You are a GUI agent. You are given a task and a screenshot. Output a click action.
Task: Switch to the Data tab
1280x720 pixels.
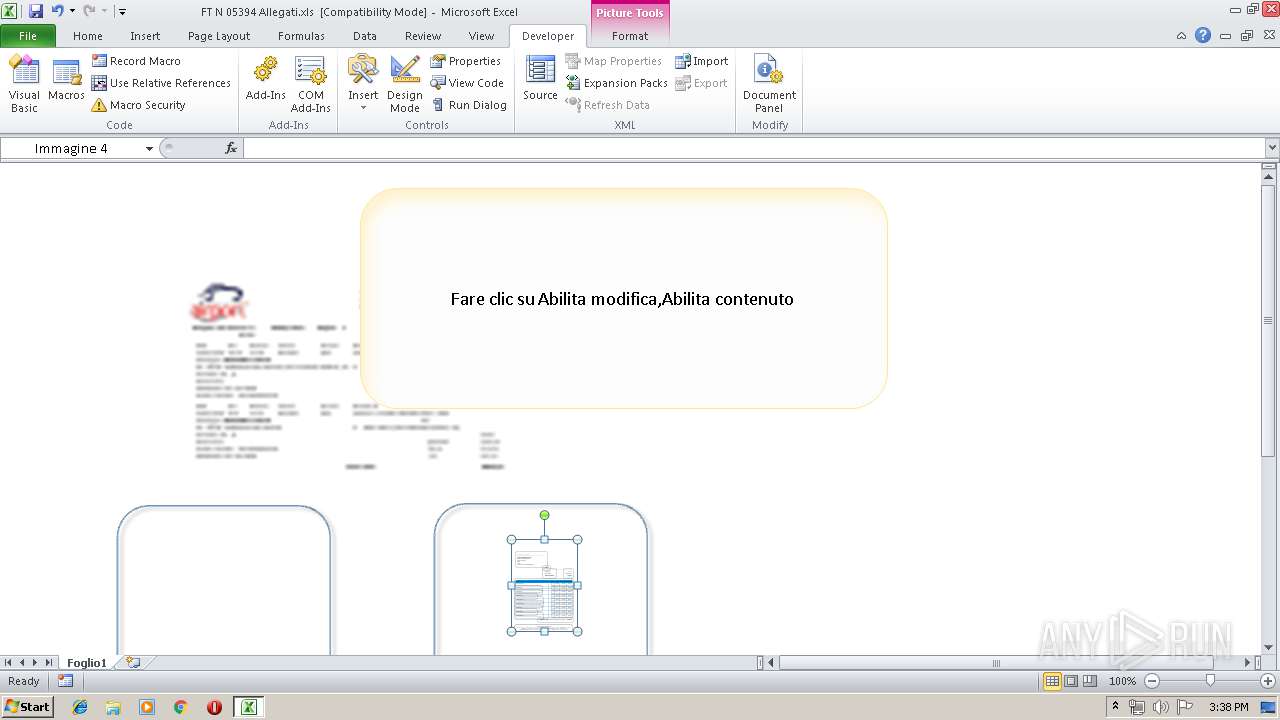click(365, 36)
